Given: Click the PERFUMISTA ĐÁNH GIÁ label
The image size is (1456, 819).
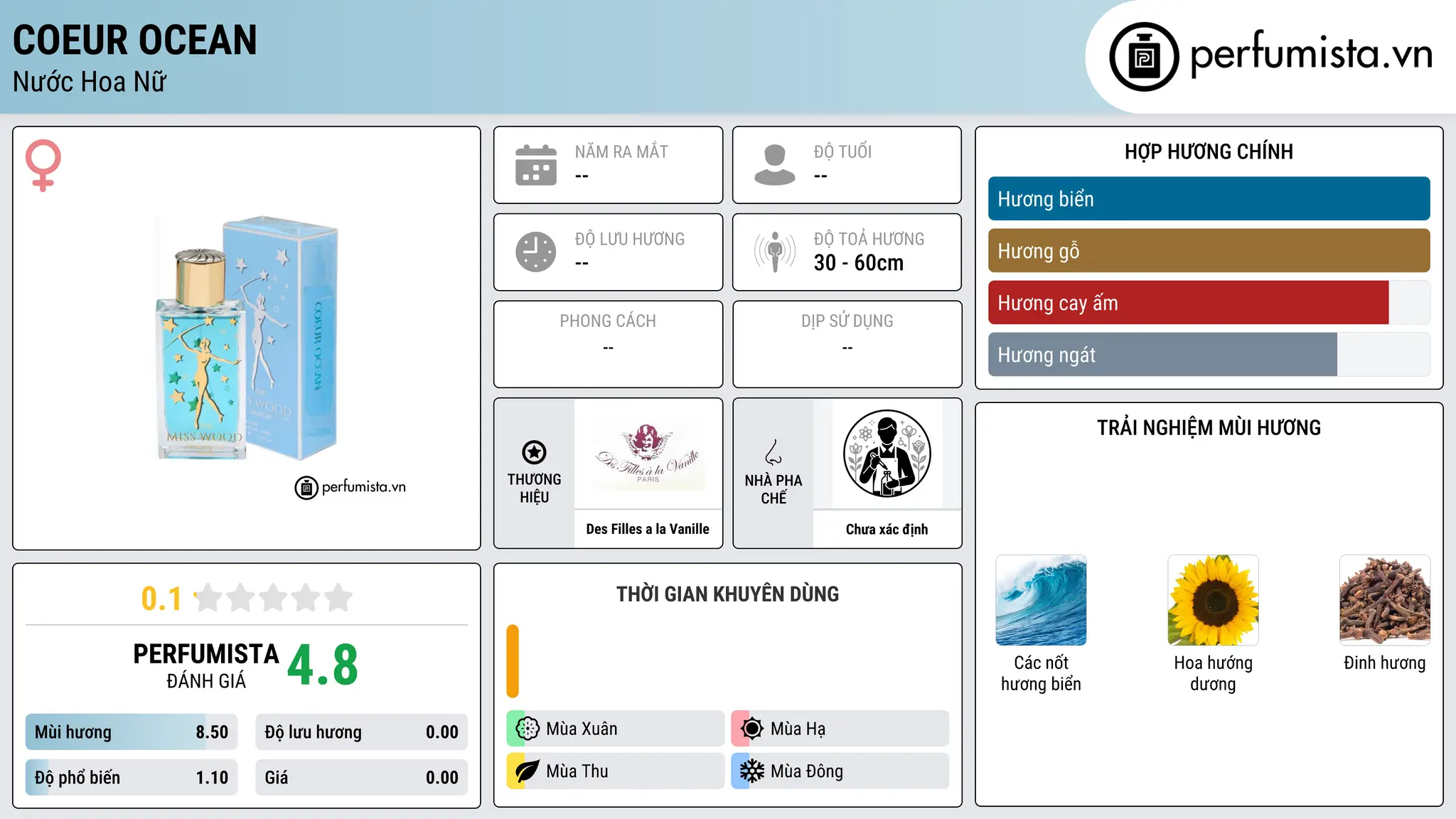Looking at the screenshot, I should (206, 665).
